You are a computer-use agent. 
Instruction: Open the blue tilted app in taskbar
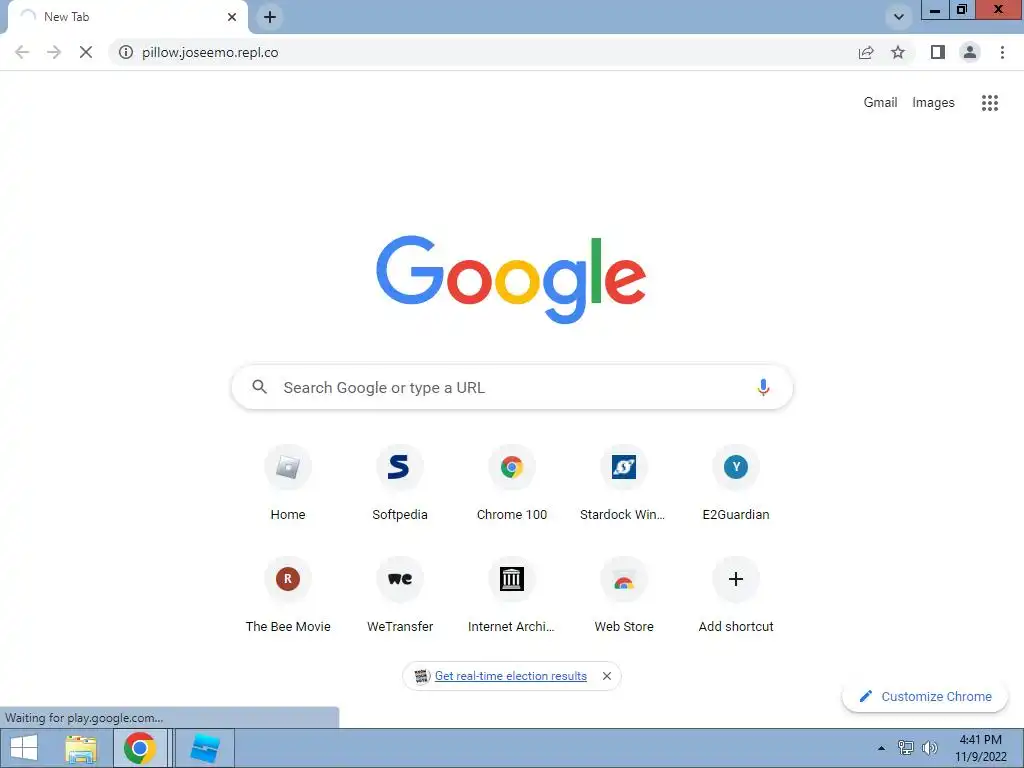pyautogui.click(x=205, y=748)
